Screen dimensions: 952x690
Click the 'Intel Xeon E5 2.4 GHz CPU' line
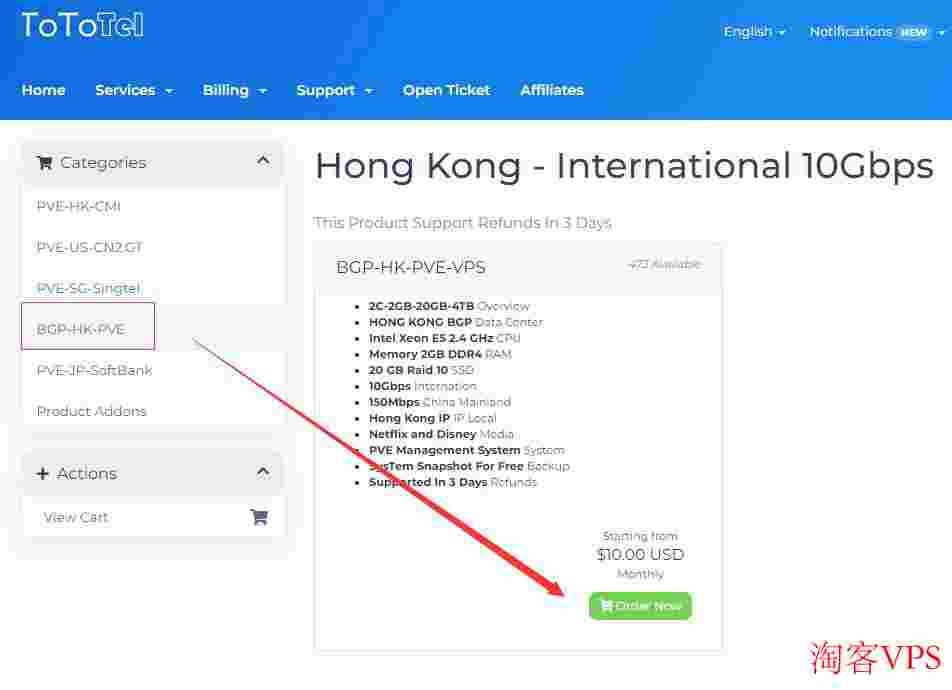(x=444, y=338)
